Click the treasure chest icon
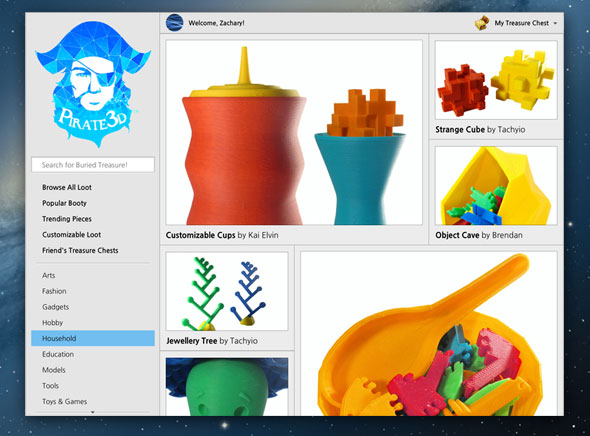This screenshot has width=590, height=436. pos(482,23)
